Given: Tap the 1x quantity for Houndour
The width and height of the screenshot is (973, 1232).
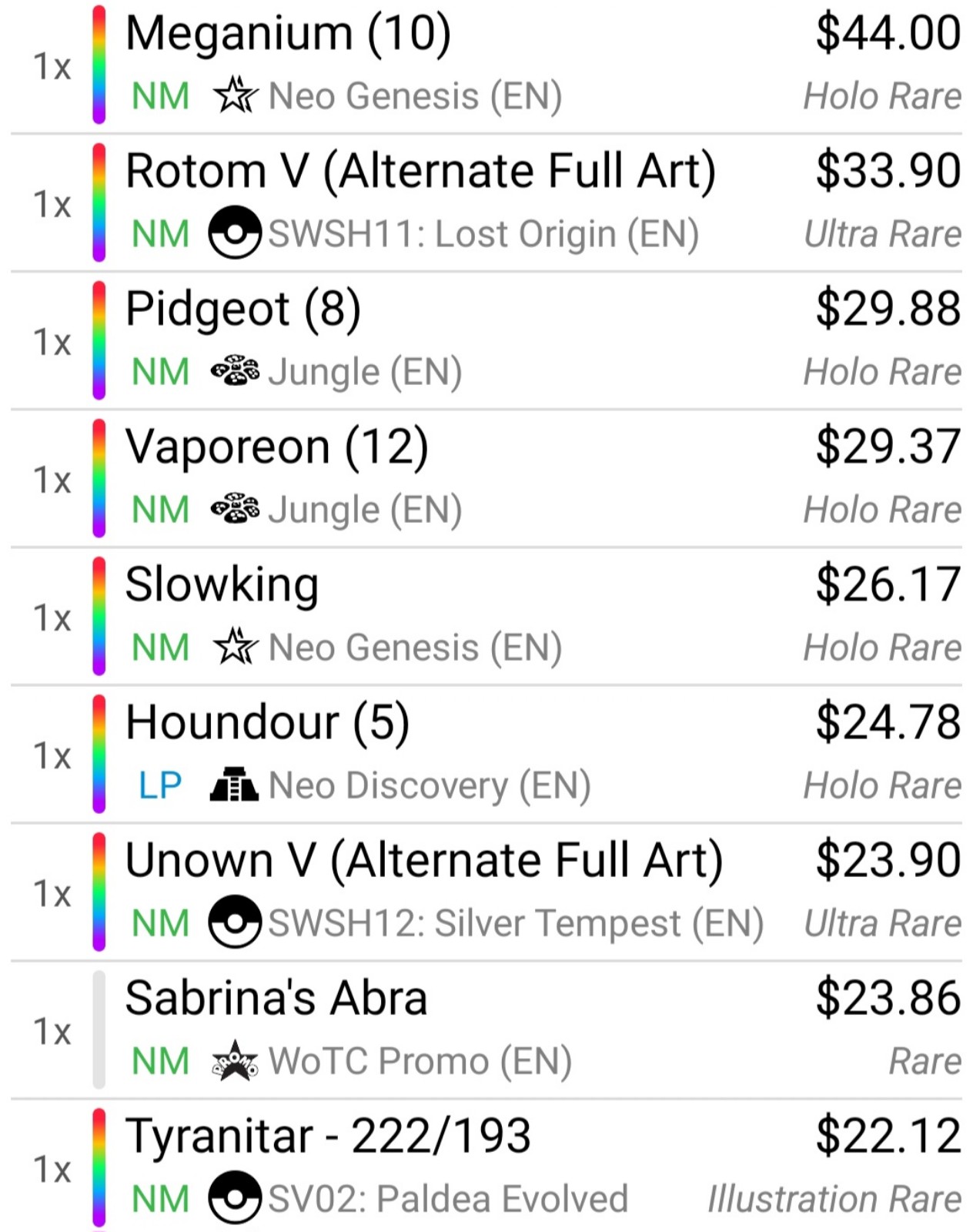Looking at the screenshot, I should click(x=52, y=756).
